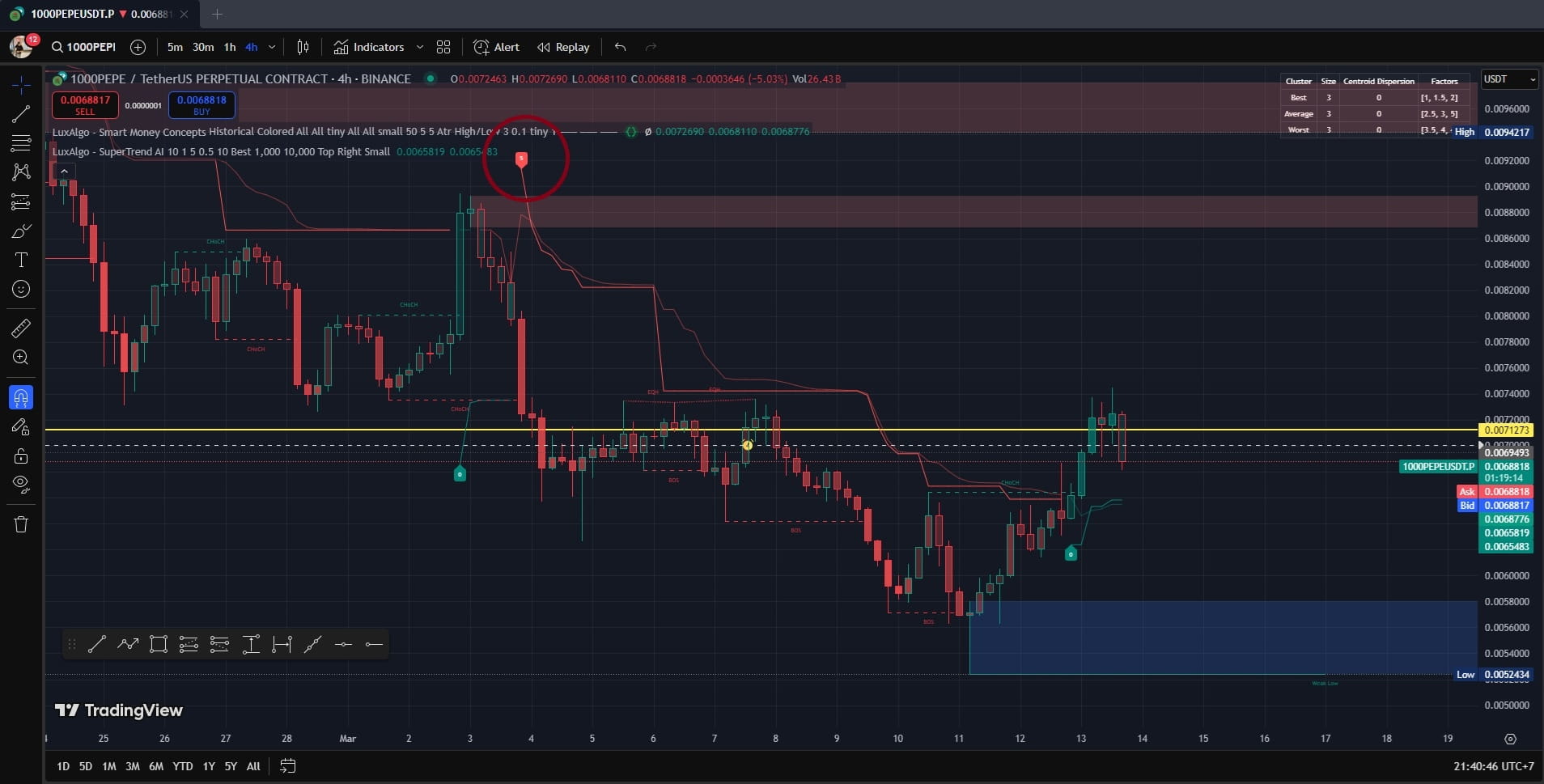This screenshot has width=1544, height=784.
Task: Pick the date range tool in floating toolbar
Action: click(282, 644)
